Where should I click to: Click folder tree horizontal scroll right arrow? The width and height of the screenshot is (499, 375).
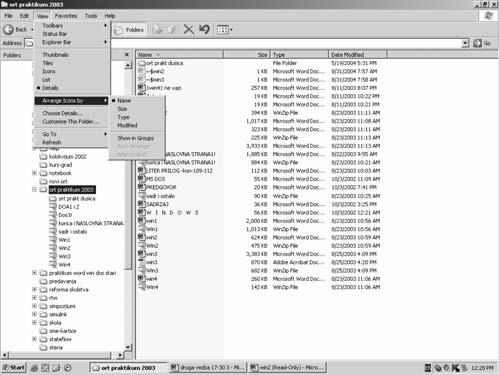coord(120,355)
